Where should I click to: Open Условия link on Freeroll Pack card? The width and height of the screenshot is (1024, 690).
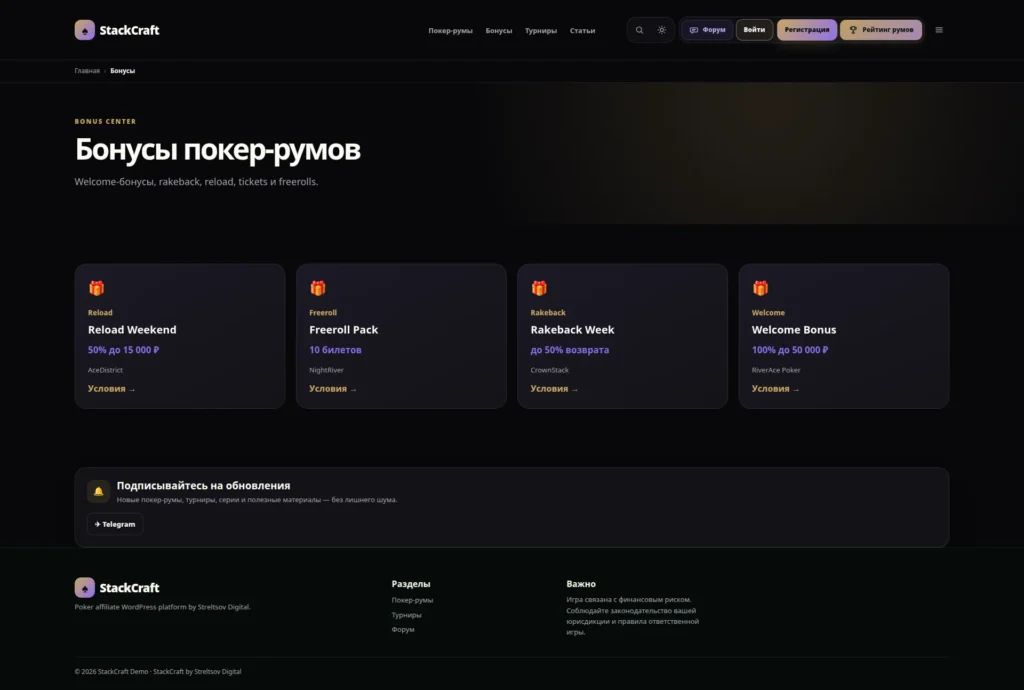click(333, 389)
